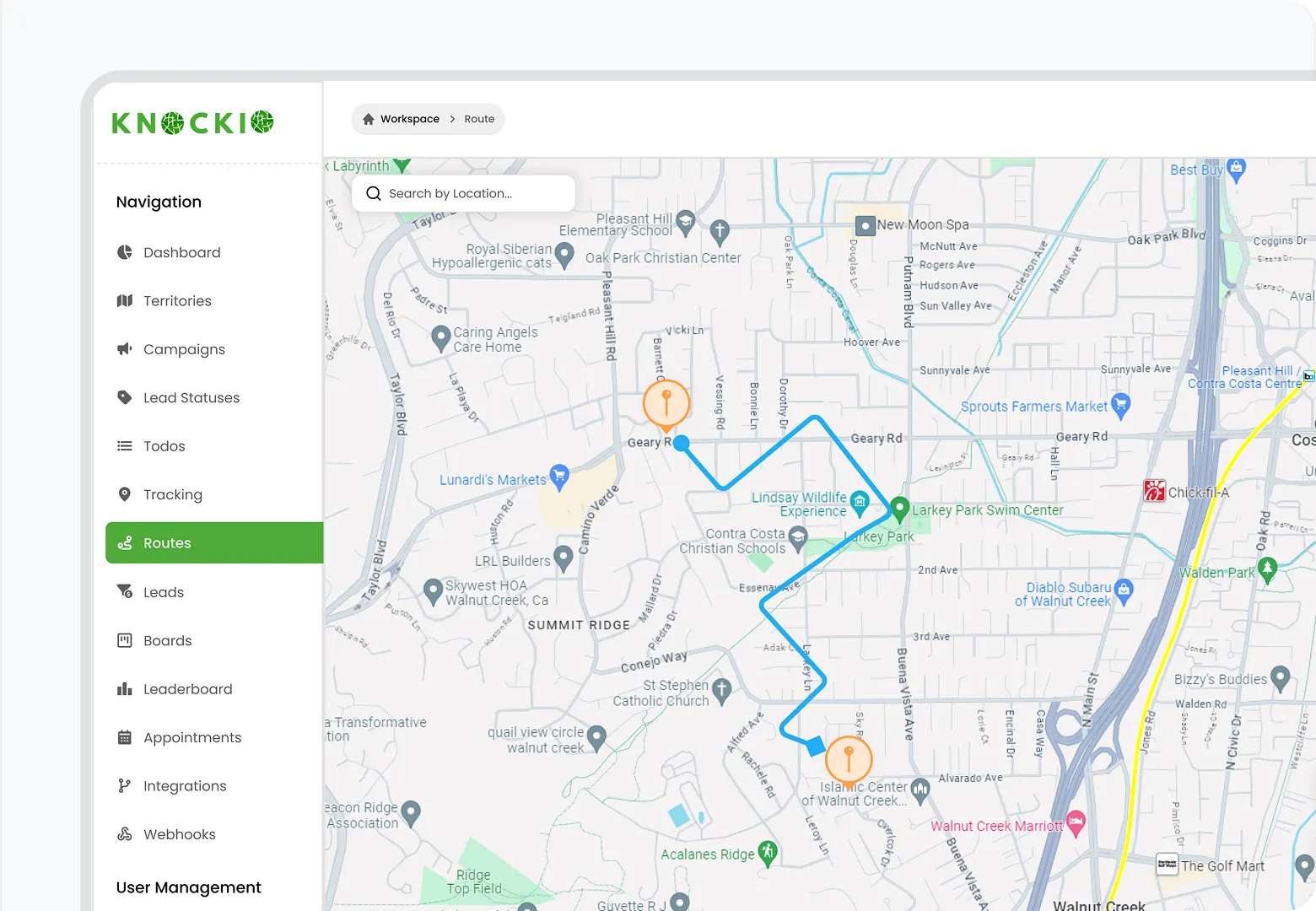Screen dimensions: 1316x911
Task: Click the Walden Park green pin
Action: click(1268, 570)
